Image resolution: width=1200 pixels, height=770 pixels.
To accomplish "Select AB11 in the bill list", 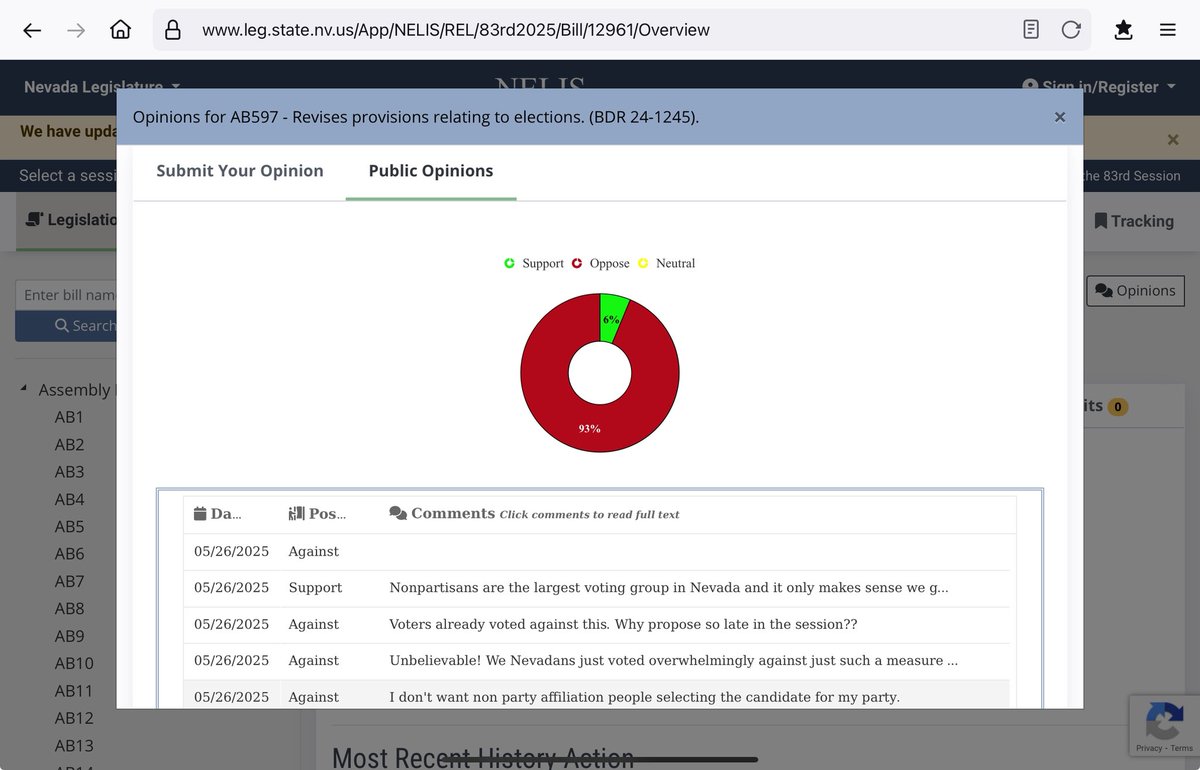I will pyautogui.click(x=74, y=691).
